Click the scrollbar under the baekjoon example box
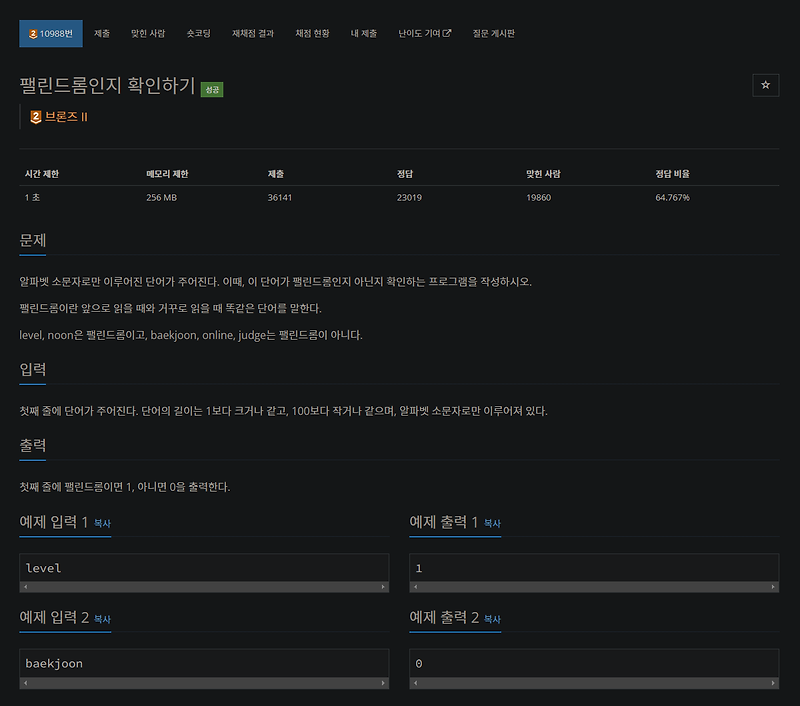This screenshot has width=800, height=706. point(204,681)
